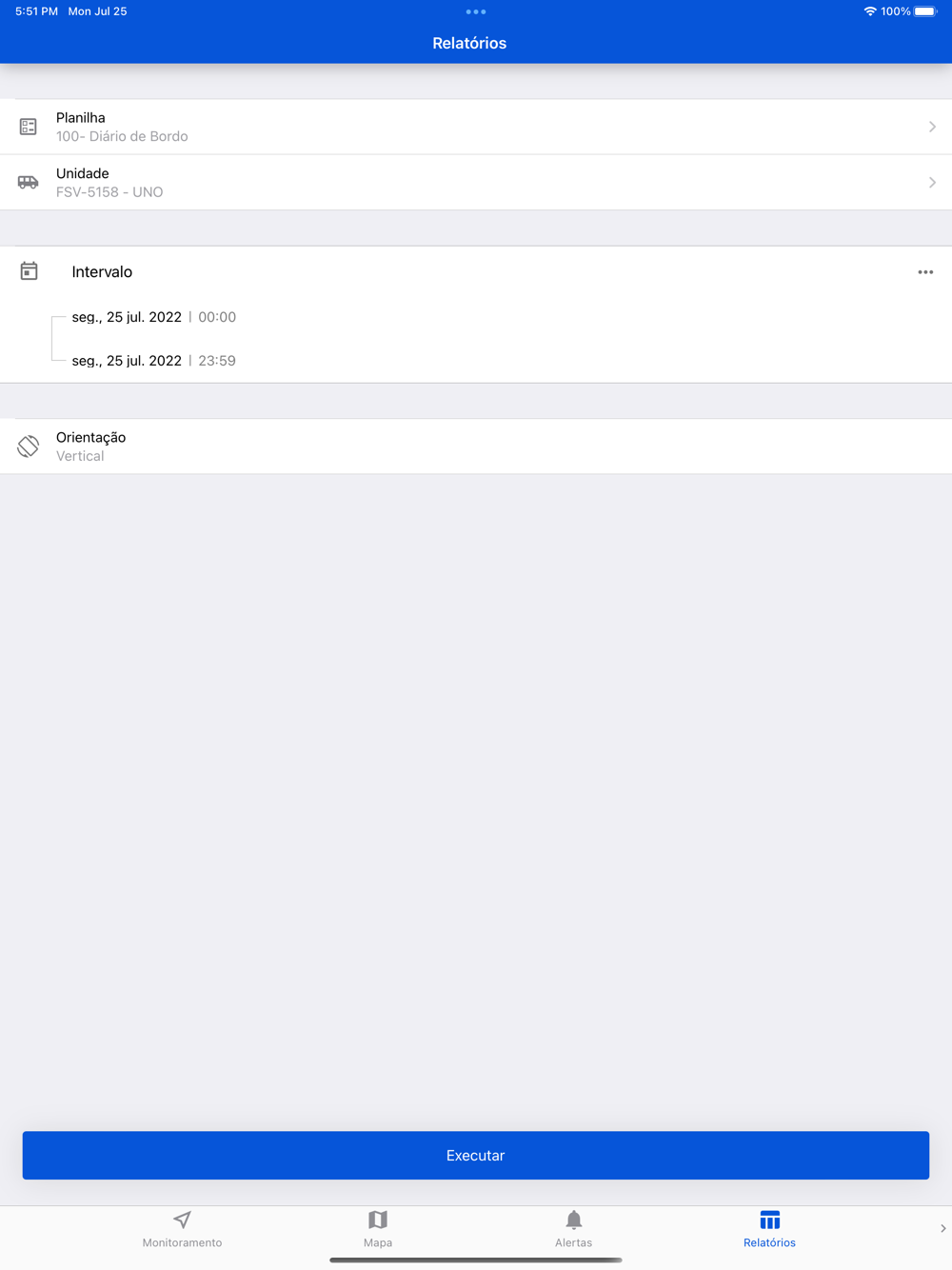Tap the Orientação rotation icon
Screen dimensions: 952x1270
pos(29,446)
